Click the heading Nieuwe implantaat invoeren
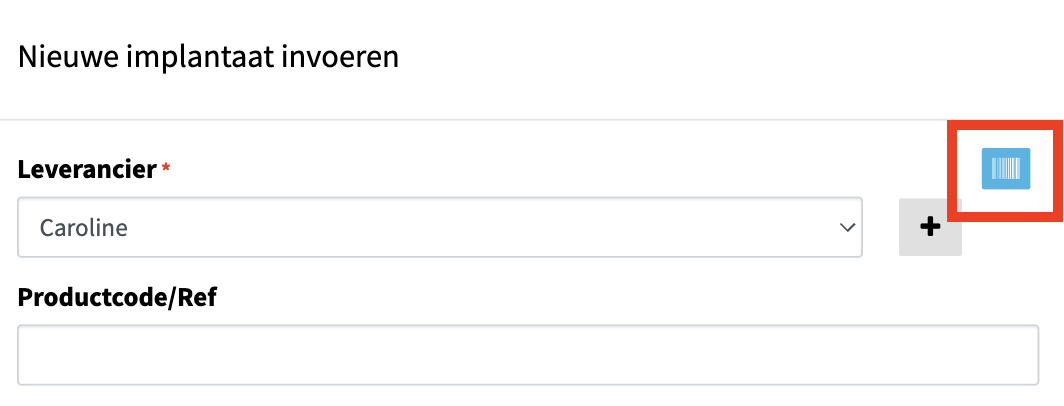The width and height of the screenshot is (1064, 406). pos(208,58)
